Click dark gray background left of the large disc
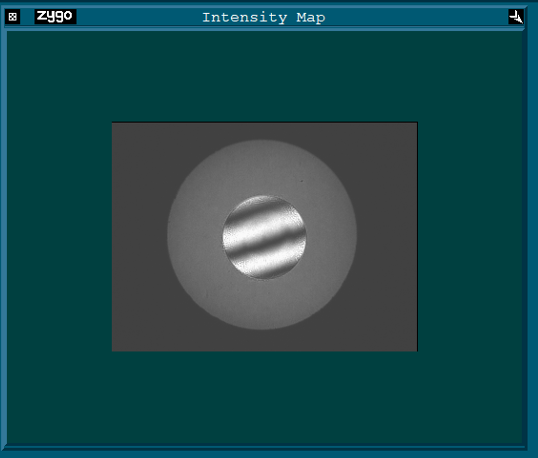Viewport: 538px width, 458px height. [139, 237]
